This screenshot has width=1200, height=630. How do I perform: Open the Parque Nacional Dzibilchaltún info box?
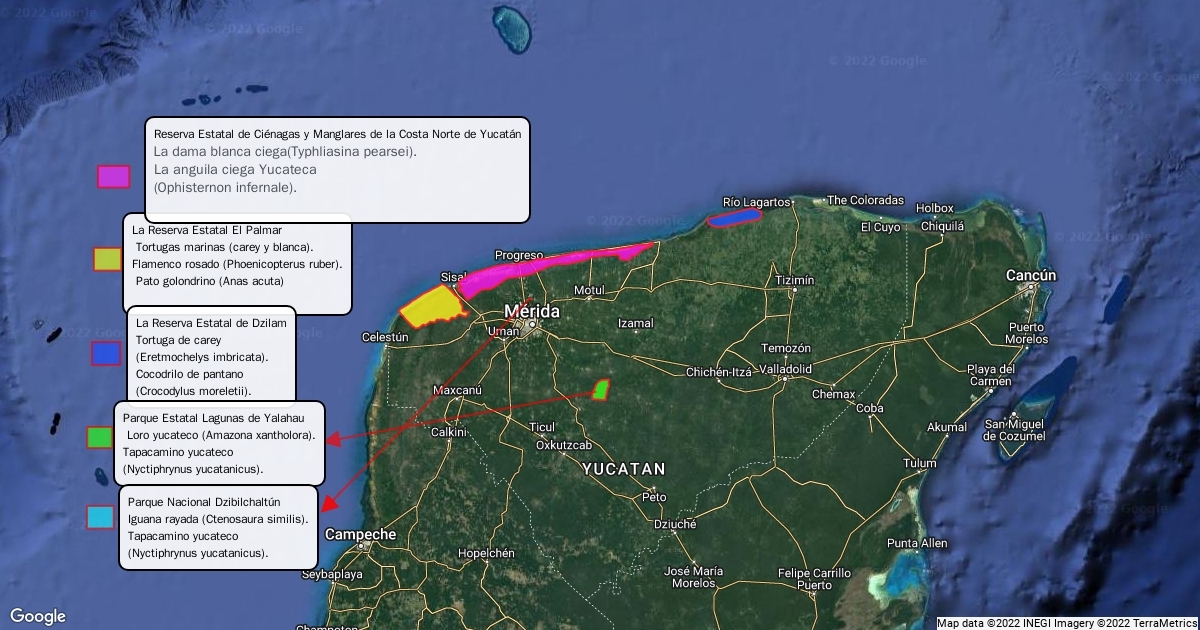tap(219, 527)
